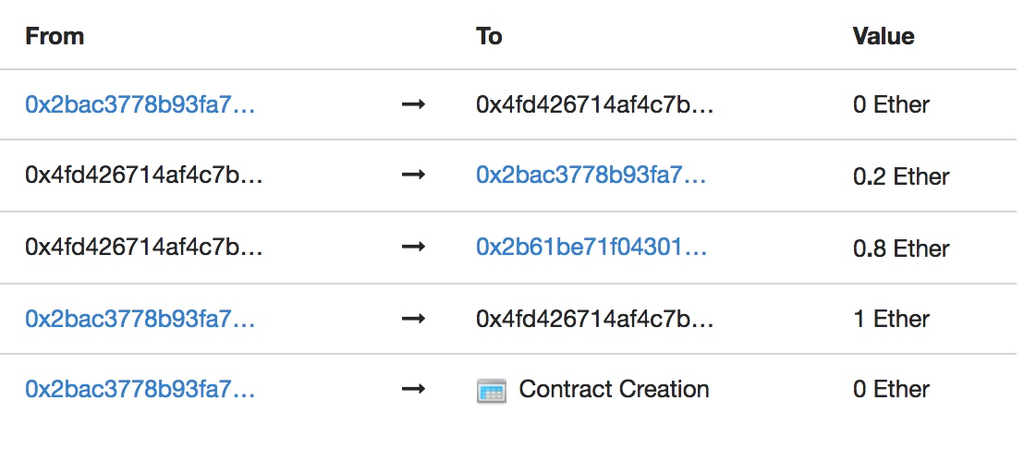Click the 0.2 Ether value cell
This screenshot has height=449, width=1024.
[x=901, y=177]
